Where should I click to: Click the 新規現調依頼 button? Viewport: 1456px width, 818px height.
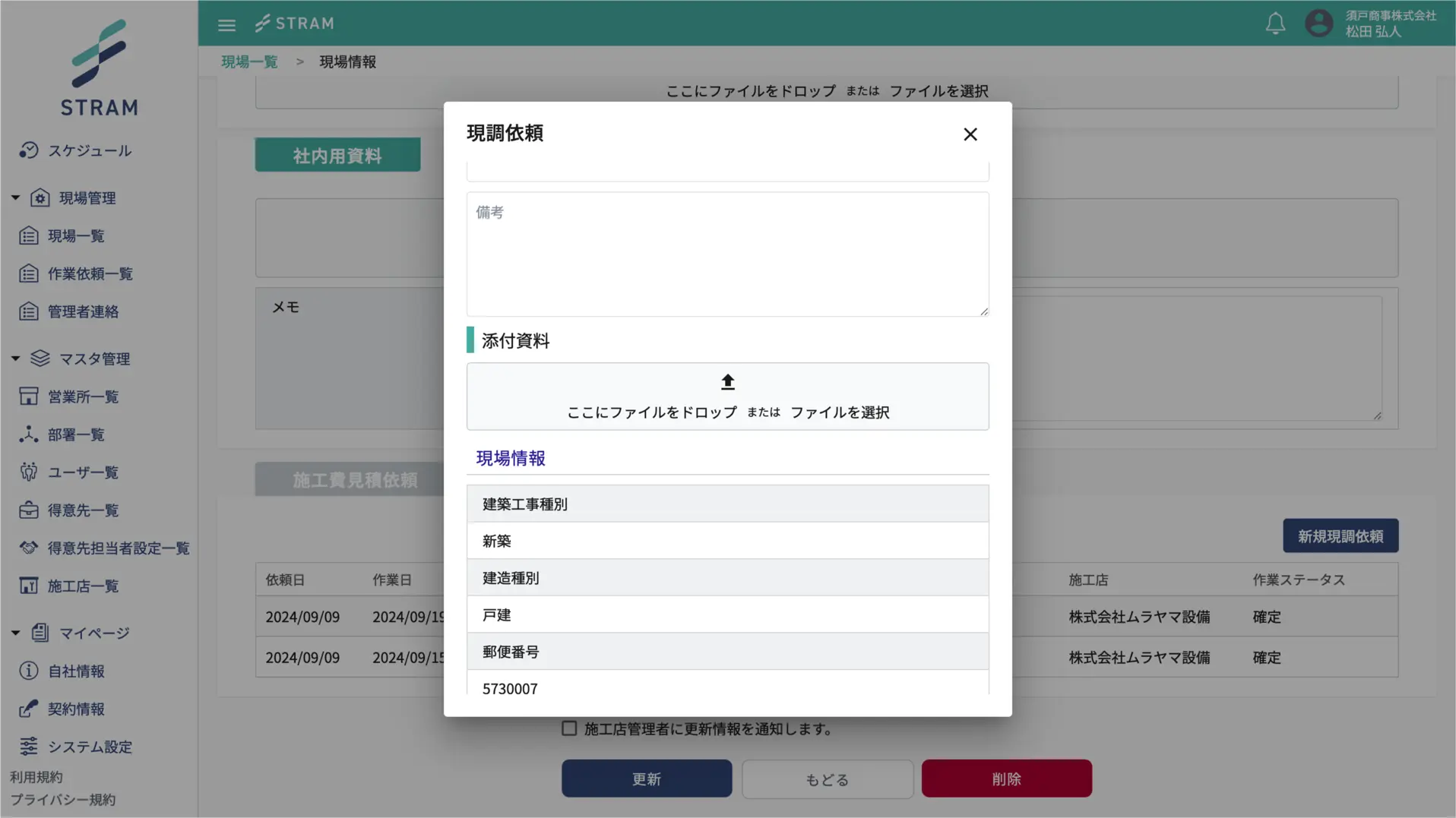[1340, 535]
